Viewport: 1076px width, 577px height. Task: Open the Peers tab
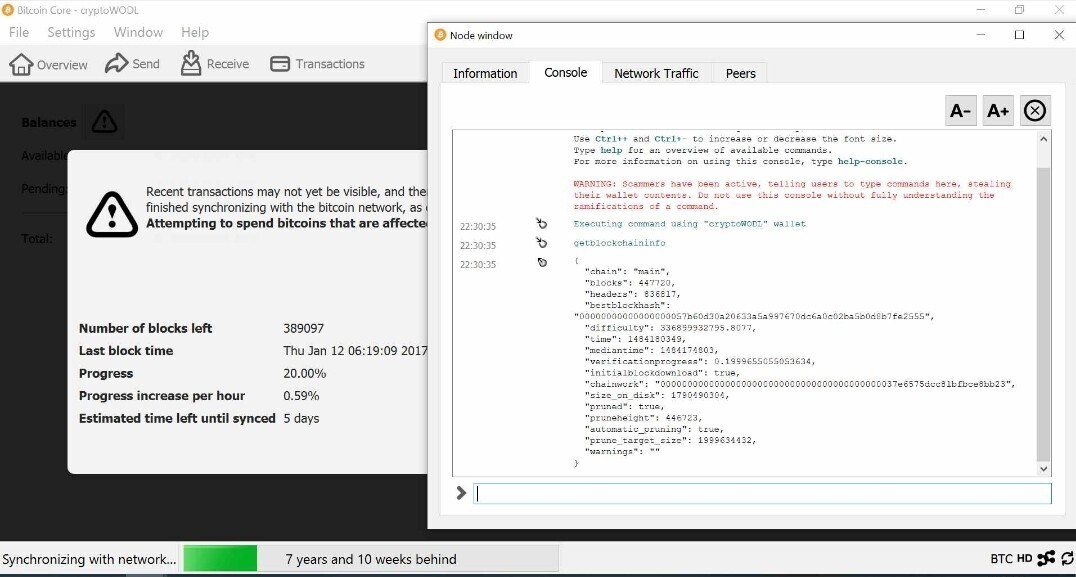[740, 73]
